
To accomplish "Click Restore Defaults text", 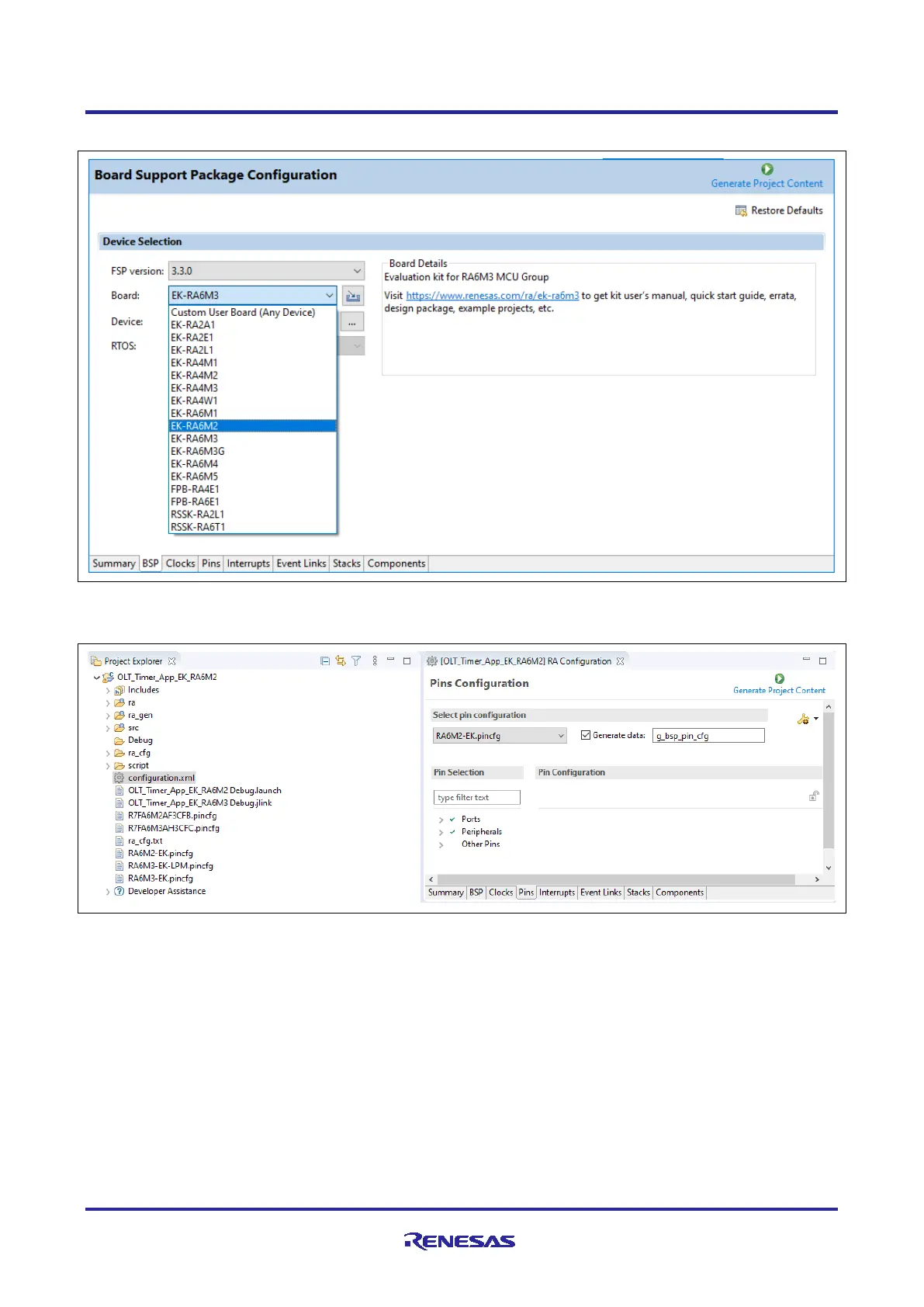I will click(787, 210).
